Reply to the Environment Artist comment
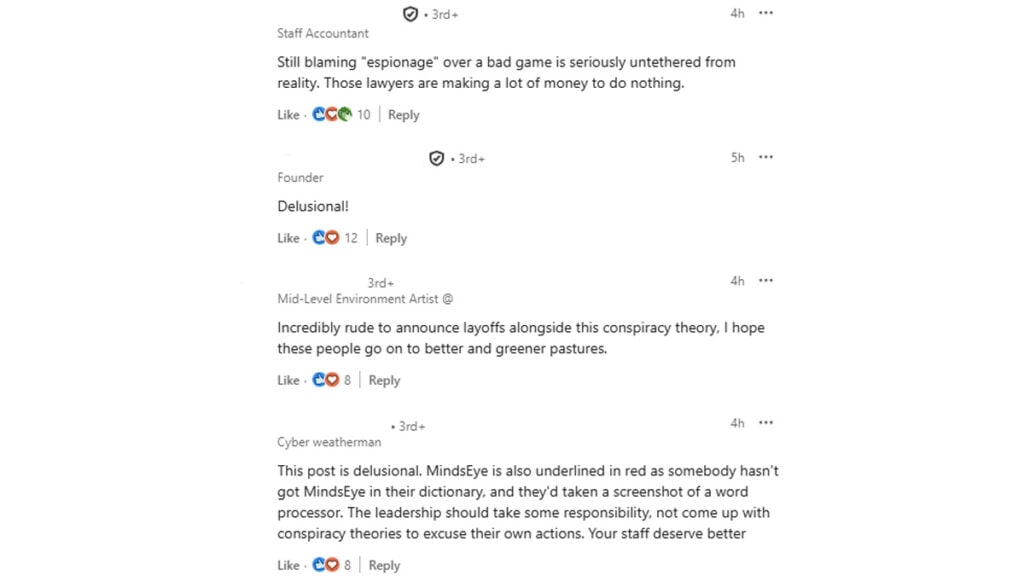Image resolution: width=1024 pixels, height=576 pixels. point(384,380)
